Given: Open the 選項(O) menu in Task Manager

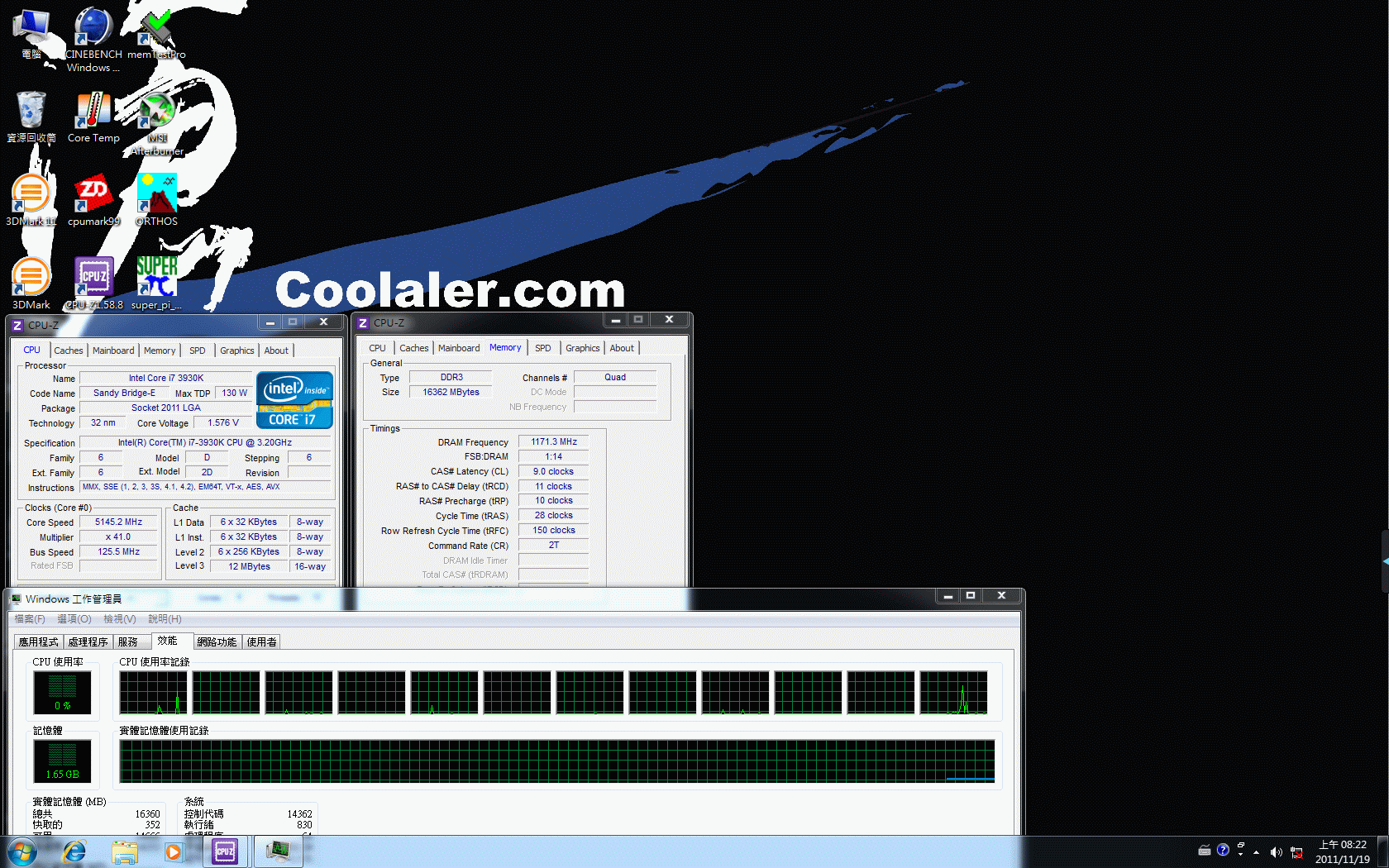Looking at the screenshot, I should [x=74, y=619].
